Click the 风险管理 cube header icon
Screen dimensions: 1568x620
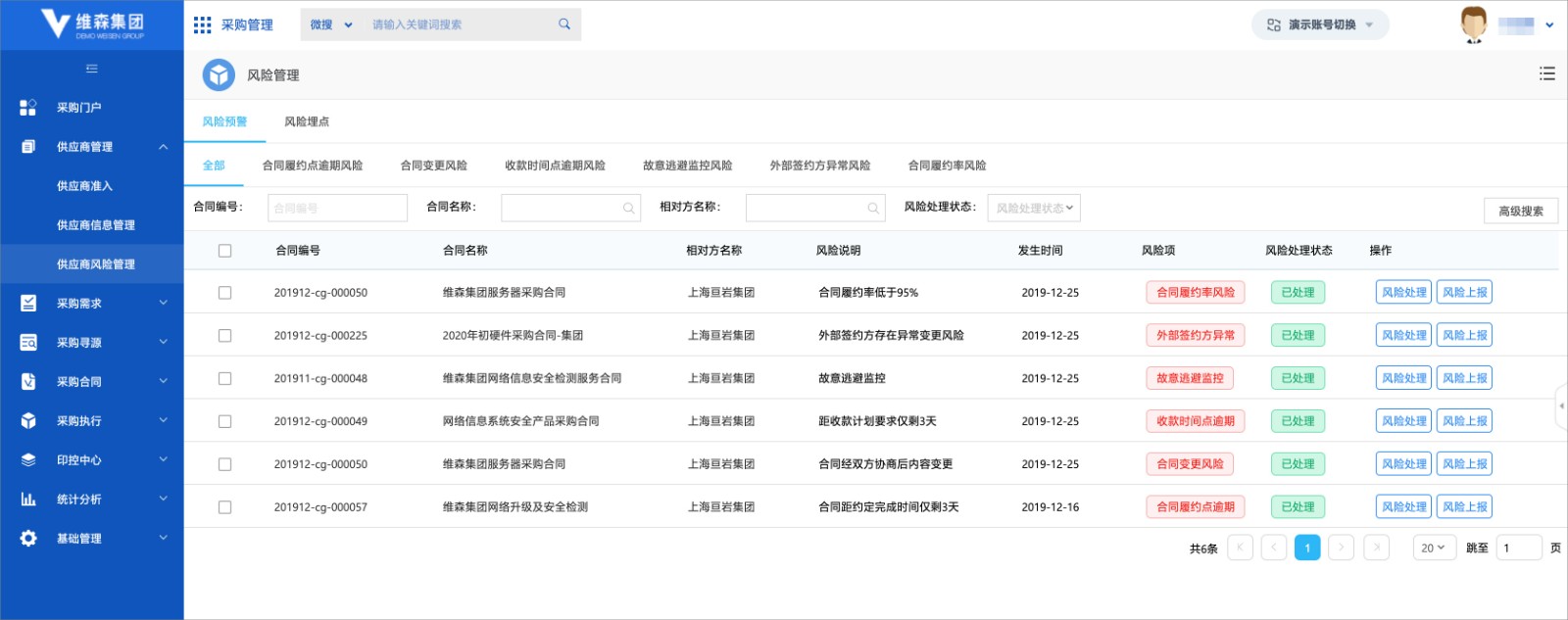(219, 74)
